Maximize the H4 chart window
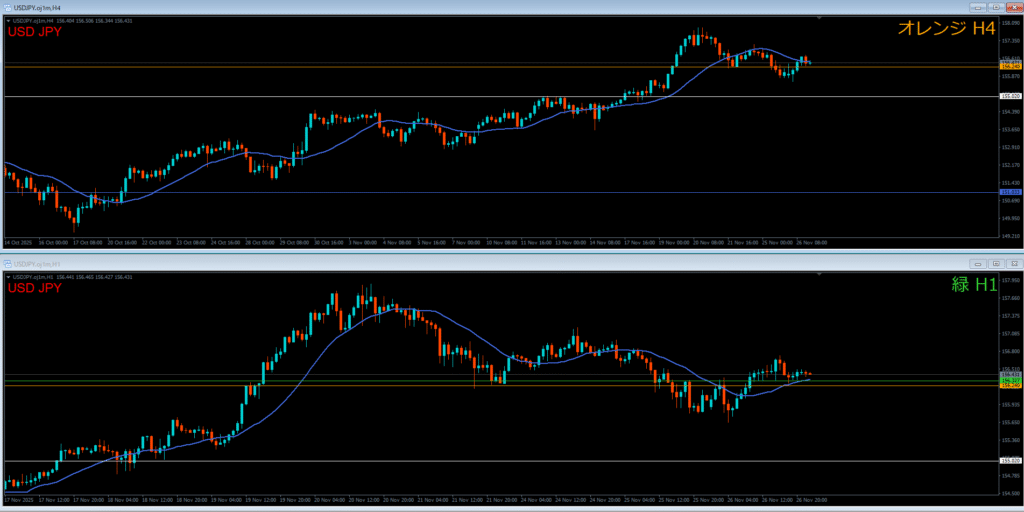Viewport: 1024px width, 512px height. coord(996,7)
